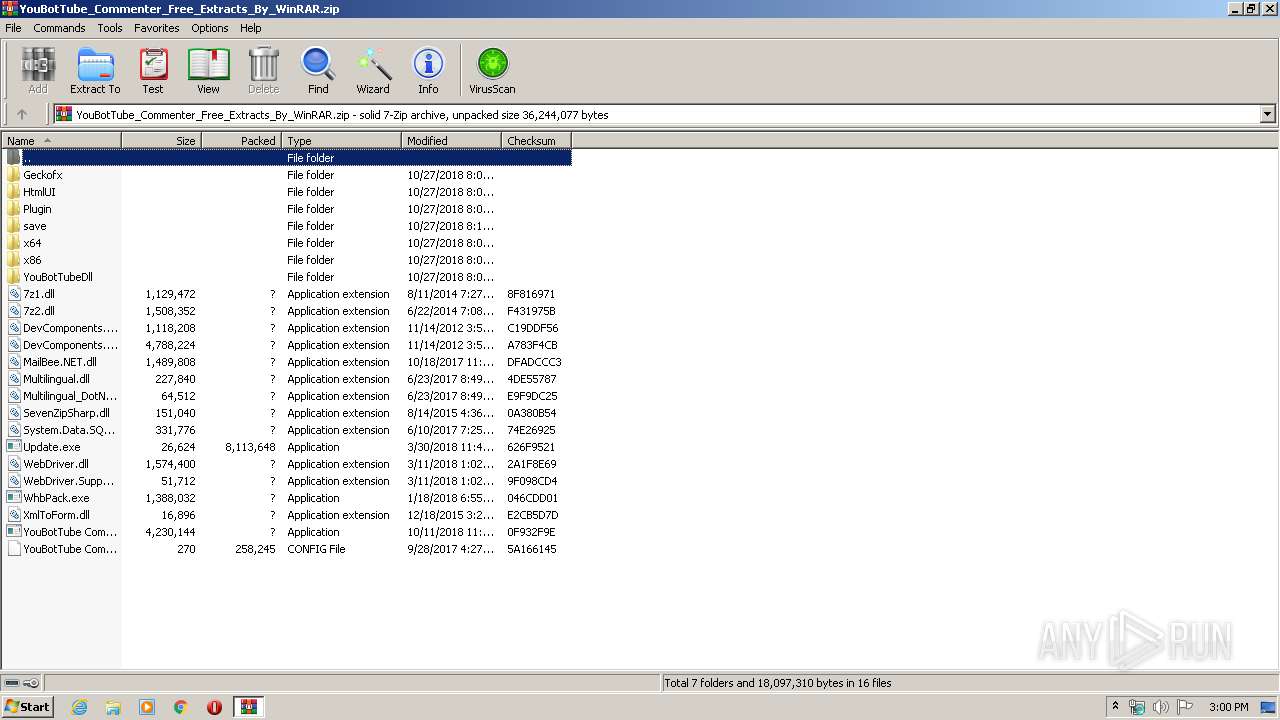Viewport: 1280px width, 720px height.
Task: Click the taskbar clock 3:00 PM
Action: click(x=1228, y=707)
